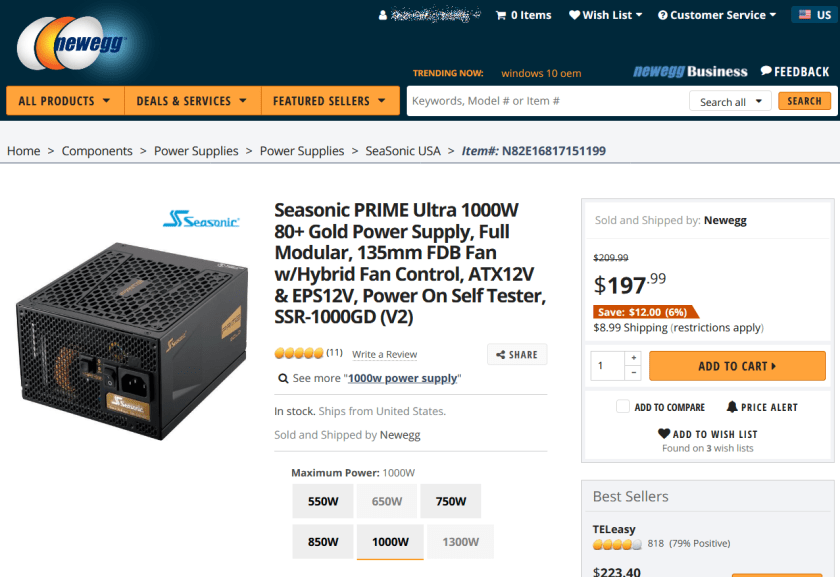Open the Write a Review link

384,354
